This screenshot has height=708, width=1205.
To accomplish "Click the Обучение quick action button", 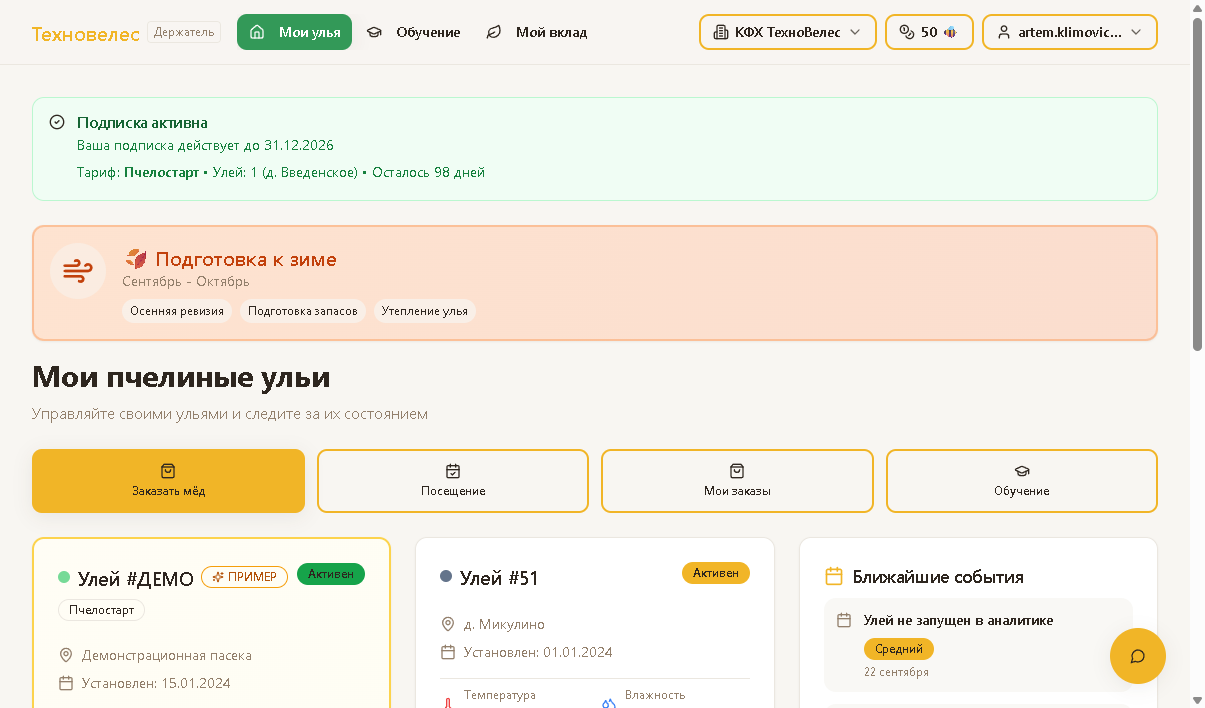I will (1022, 481).
